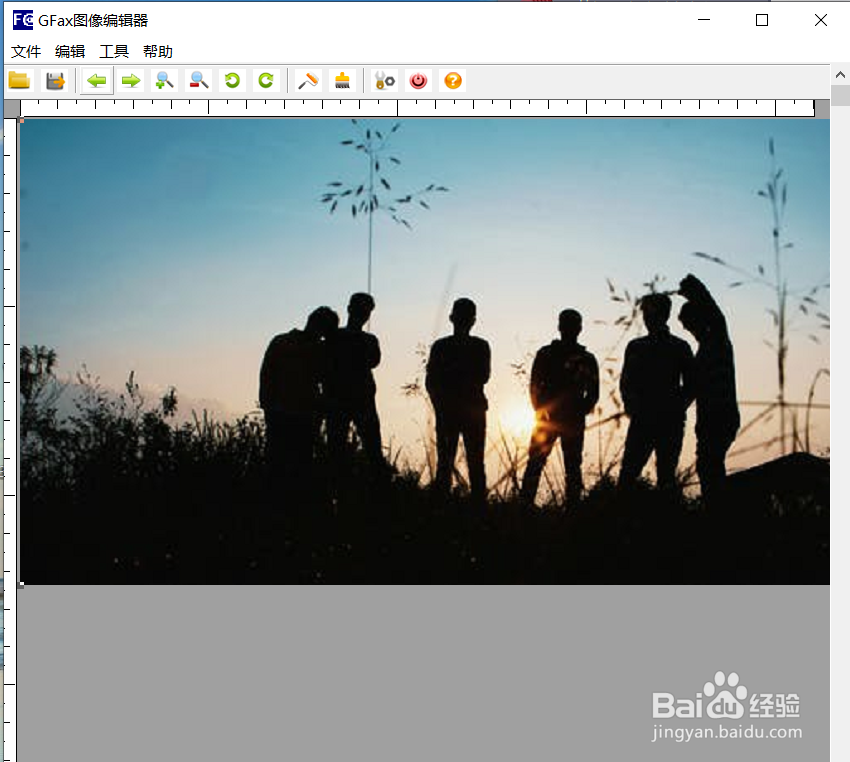Minimize the GFax图像编辑器 window
The image size is (850, 762).
(x=704, y=20)
